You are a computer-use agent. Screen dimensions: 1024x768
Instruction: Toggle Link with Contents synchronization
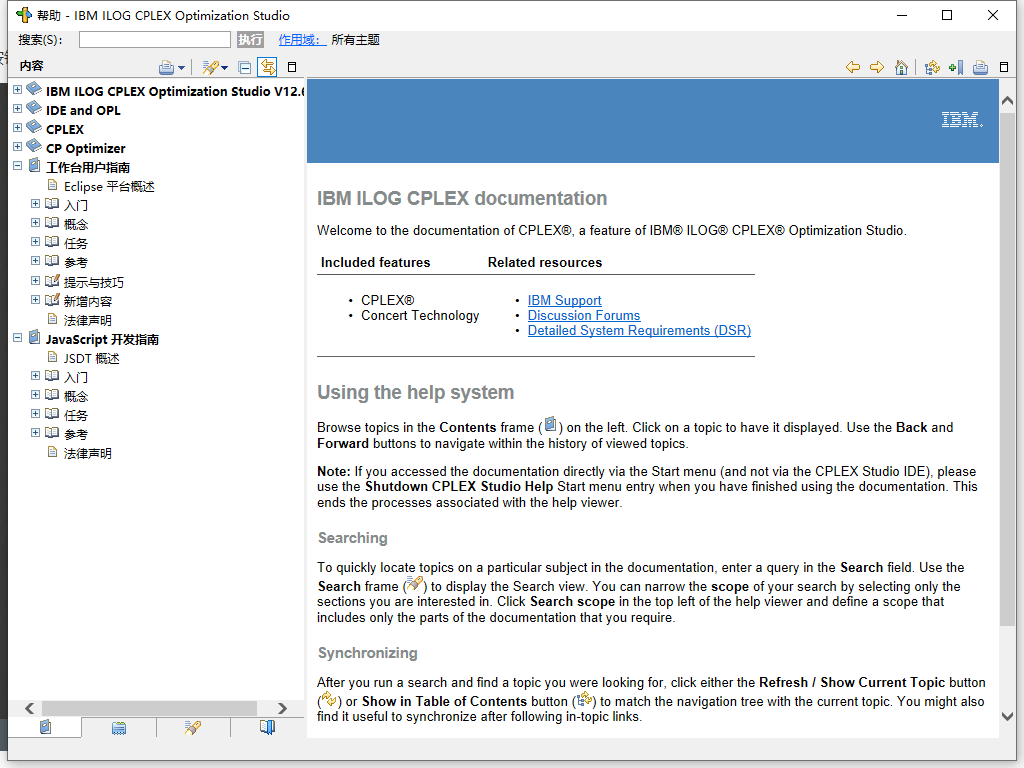click(x=267, y=66)
